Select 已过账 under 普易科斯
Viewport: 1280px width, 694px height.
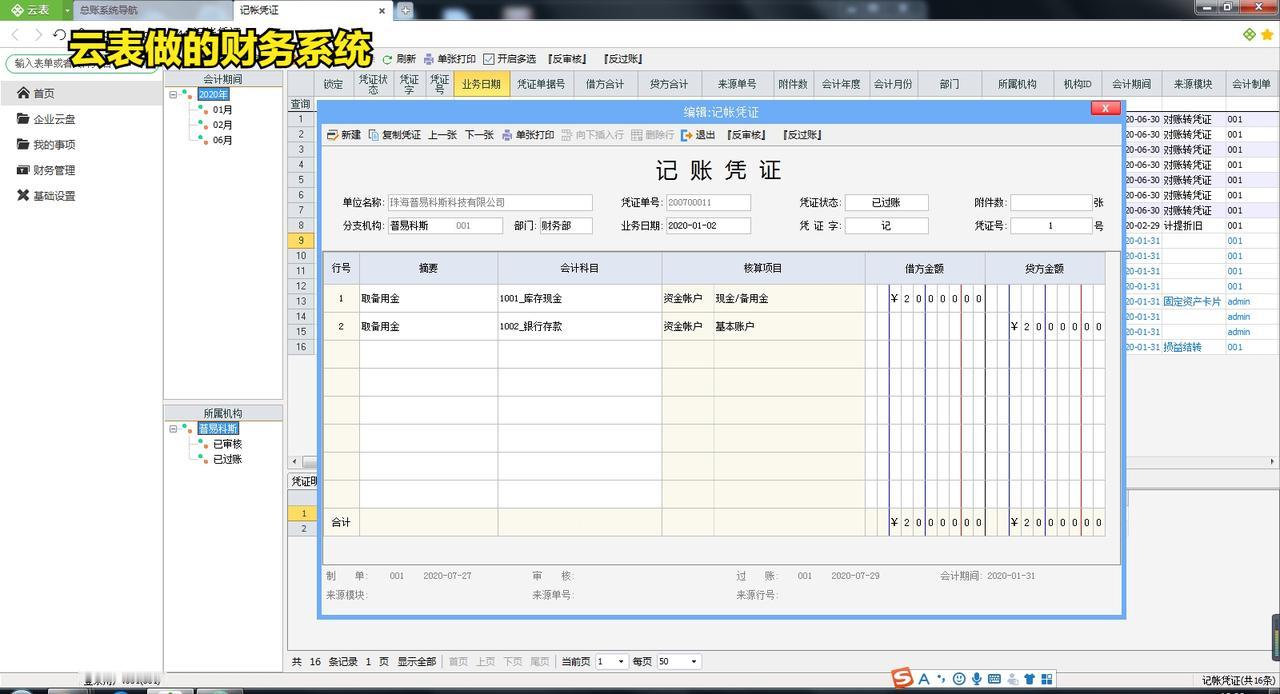pyautogui.click(x=227, y=459)
